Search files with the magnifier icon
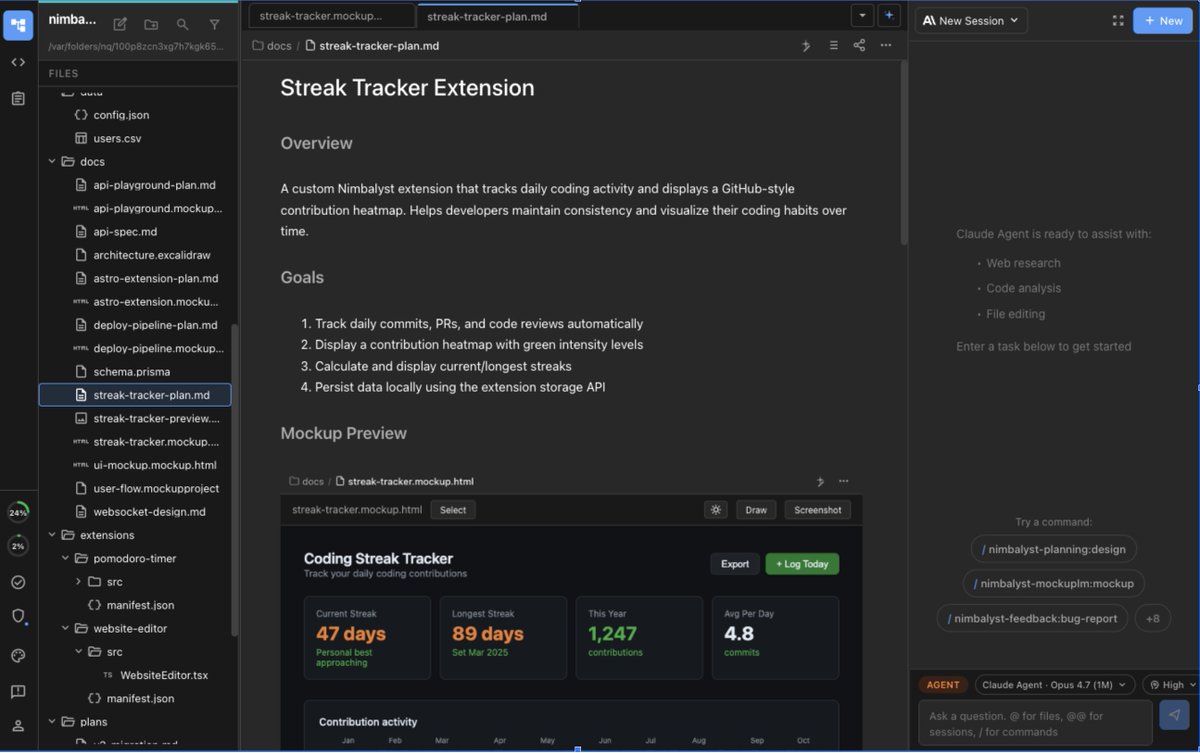The height and width of the screenshot is (753, 1200). coord(182,24)
